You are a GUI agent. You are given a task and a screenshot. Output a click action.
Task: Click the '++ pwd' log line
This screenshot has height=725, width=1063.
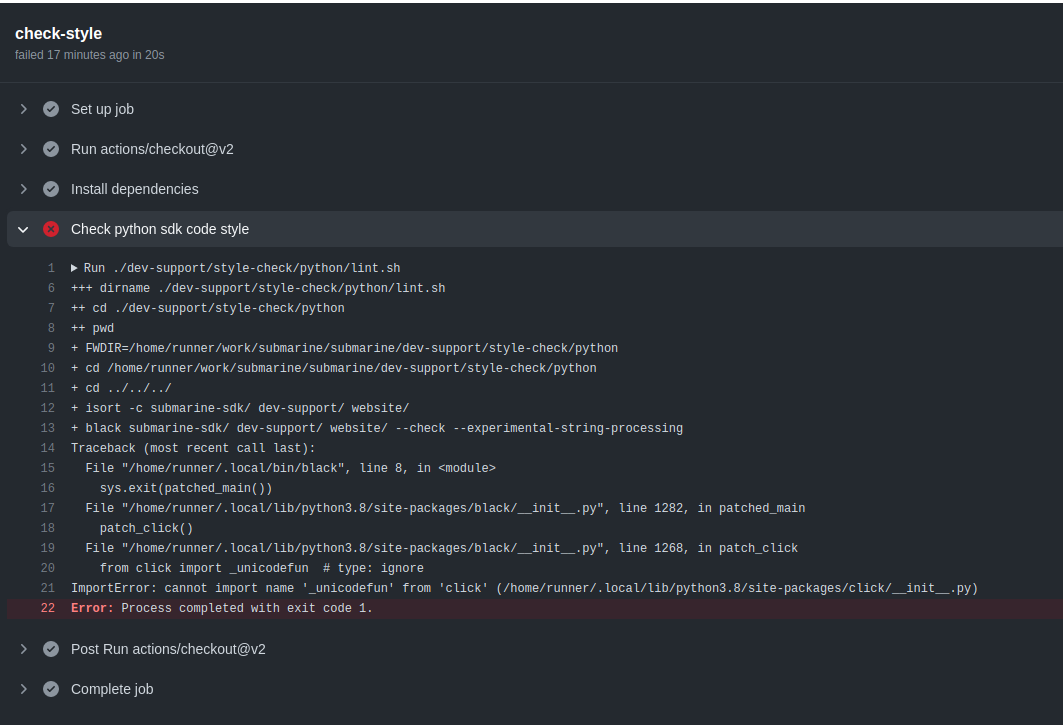[92, 328]
